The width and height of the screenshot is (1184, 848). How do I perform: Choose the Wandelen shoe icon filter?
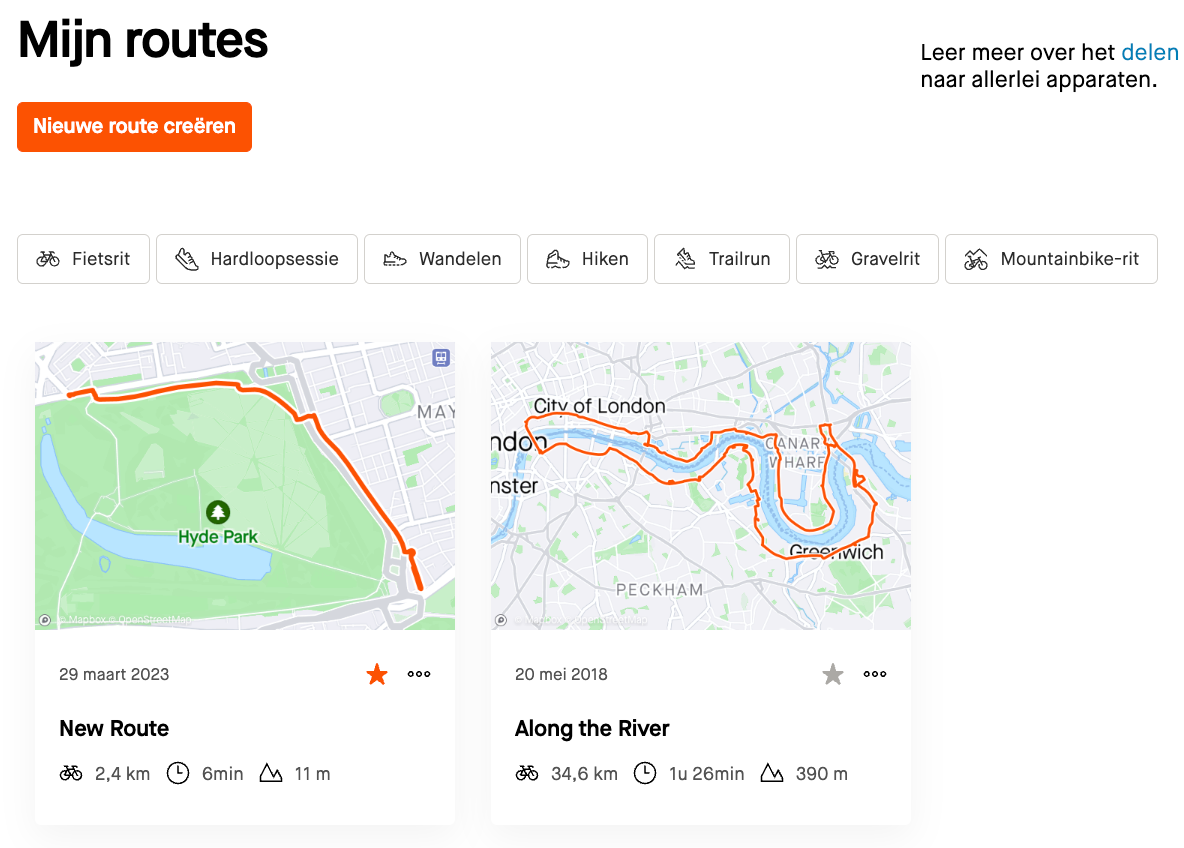[x=395, y=259]
